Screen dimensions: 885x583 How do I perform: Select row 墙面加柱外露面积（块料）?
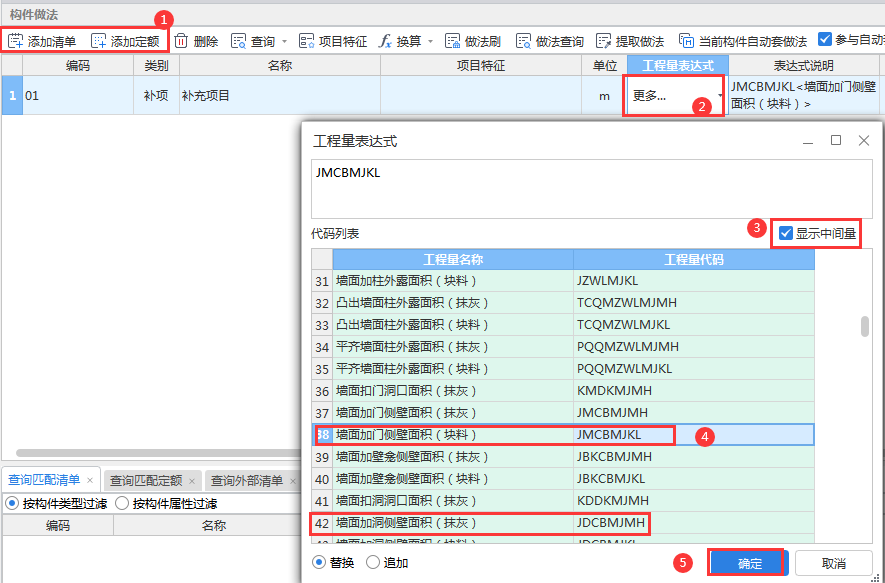click(563, 281)
